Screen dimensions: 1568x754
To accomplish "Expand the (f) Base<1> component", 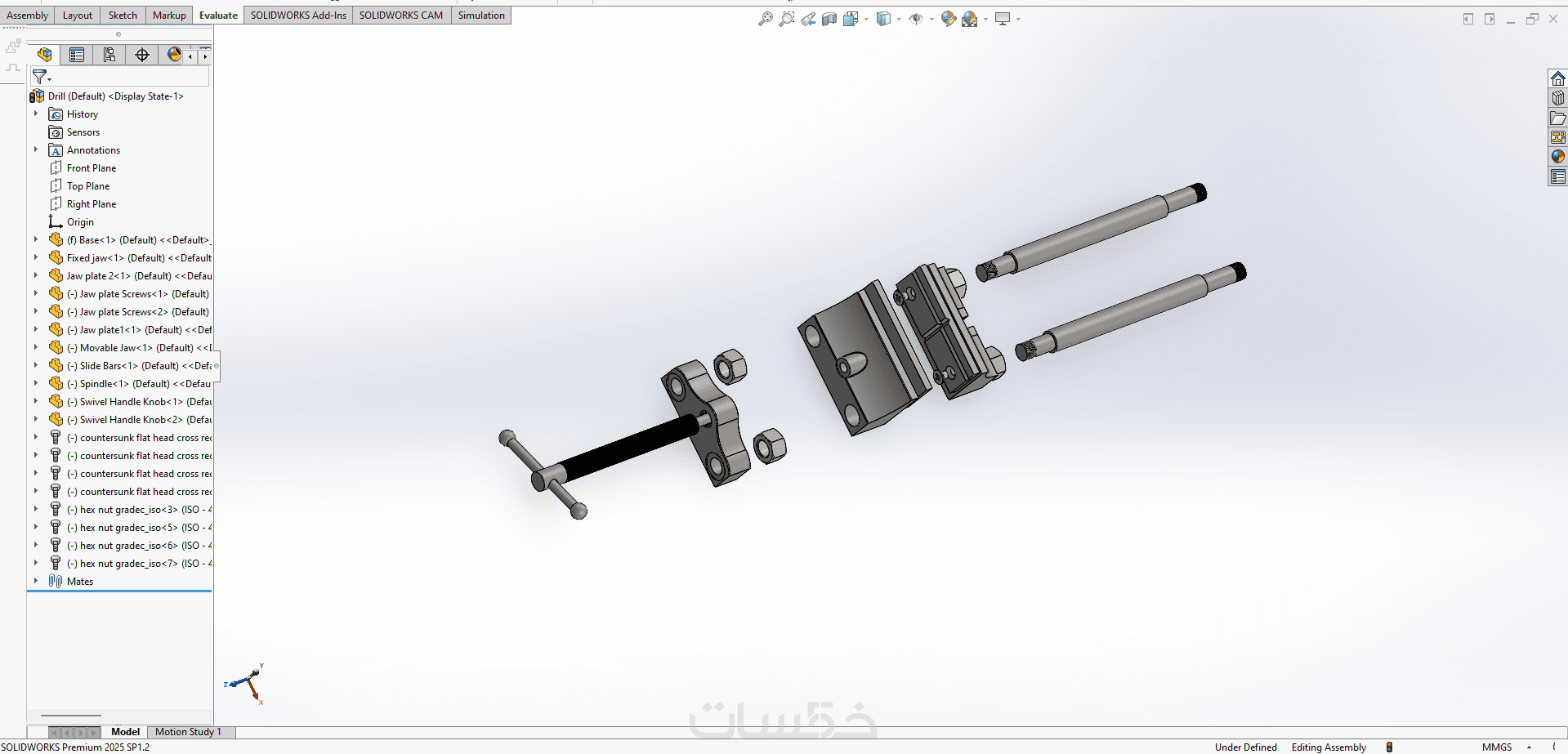I will tap(36, 239).
